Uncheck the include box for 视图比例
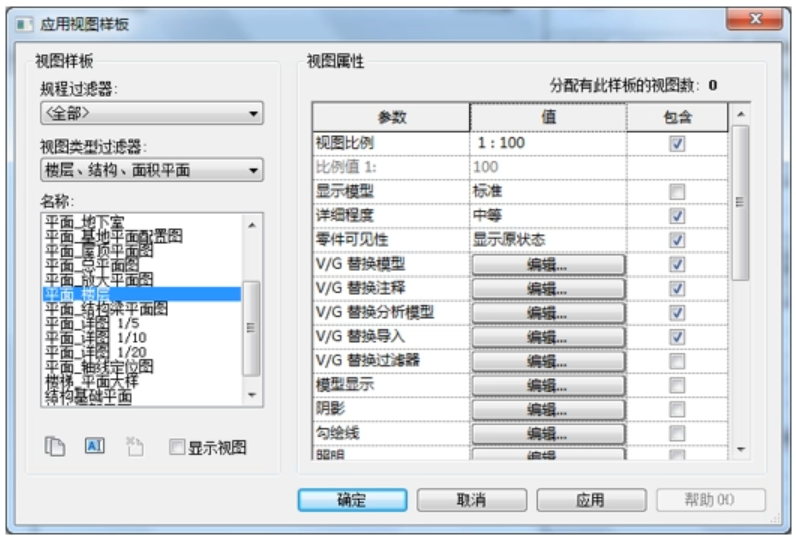 coord(677,143)
